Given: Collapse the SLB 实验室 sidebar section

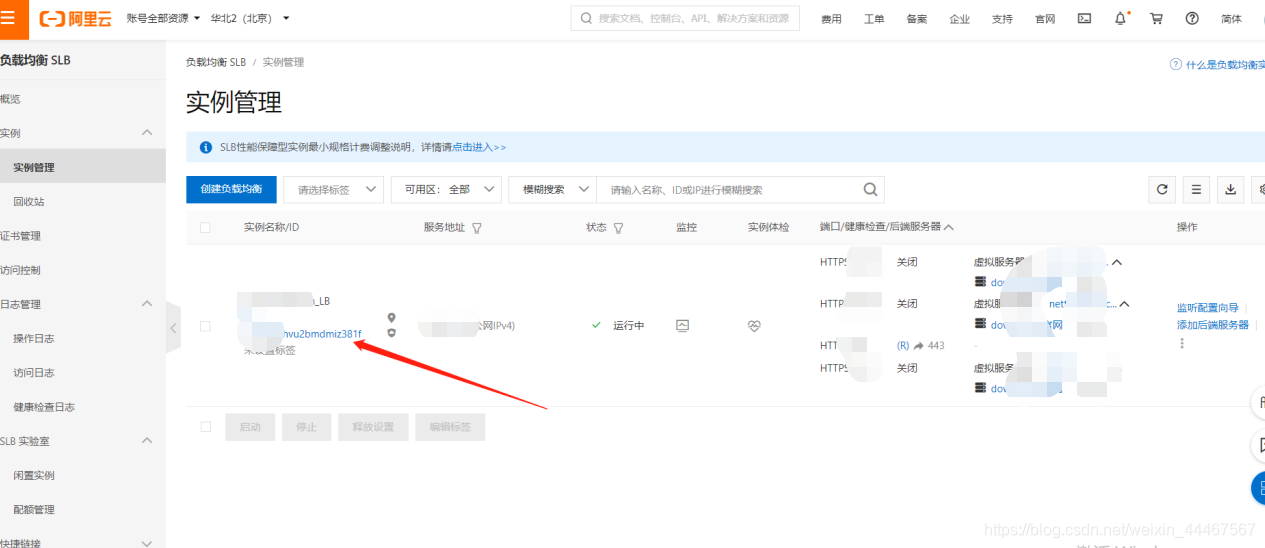Looking at the screenshot, I should (x=147, y=441).
